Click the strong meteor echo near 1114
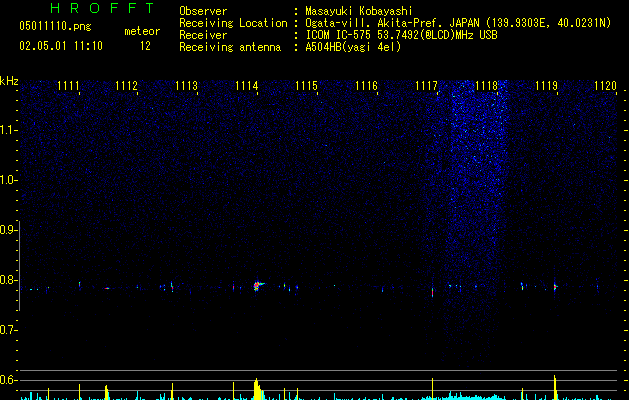 [258, 286]
